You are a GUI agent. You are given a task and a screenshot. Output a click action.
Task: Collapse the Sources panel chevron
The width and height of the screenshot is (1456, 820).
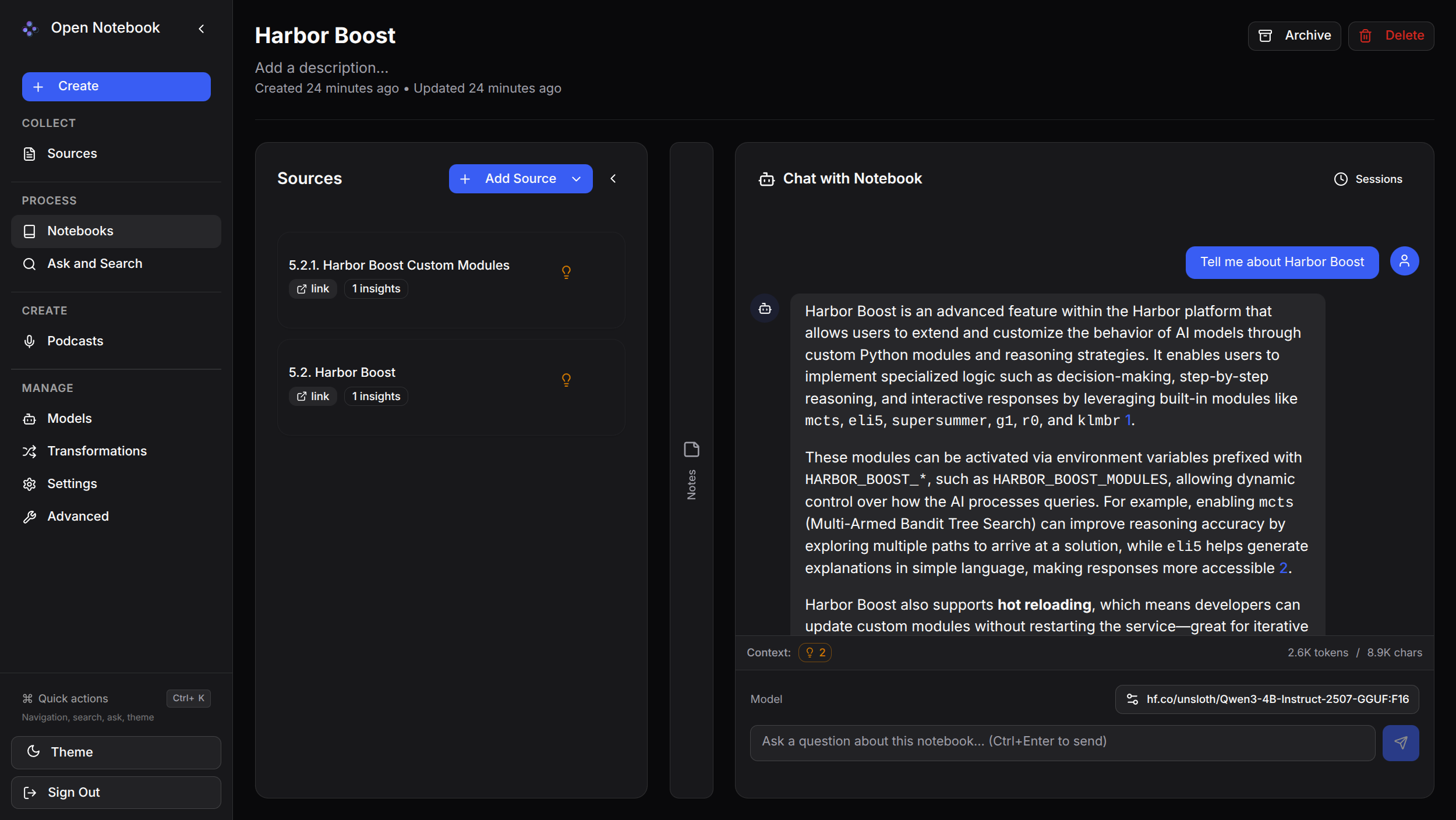pos(613,179)
